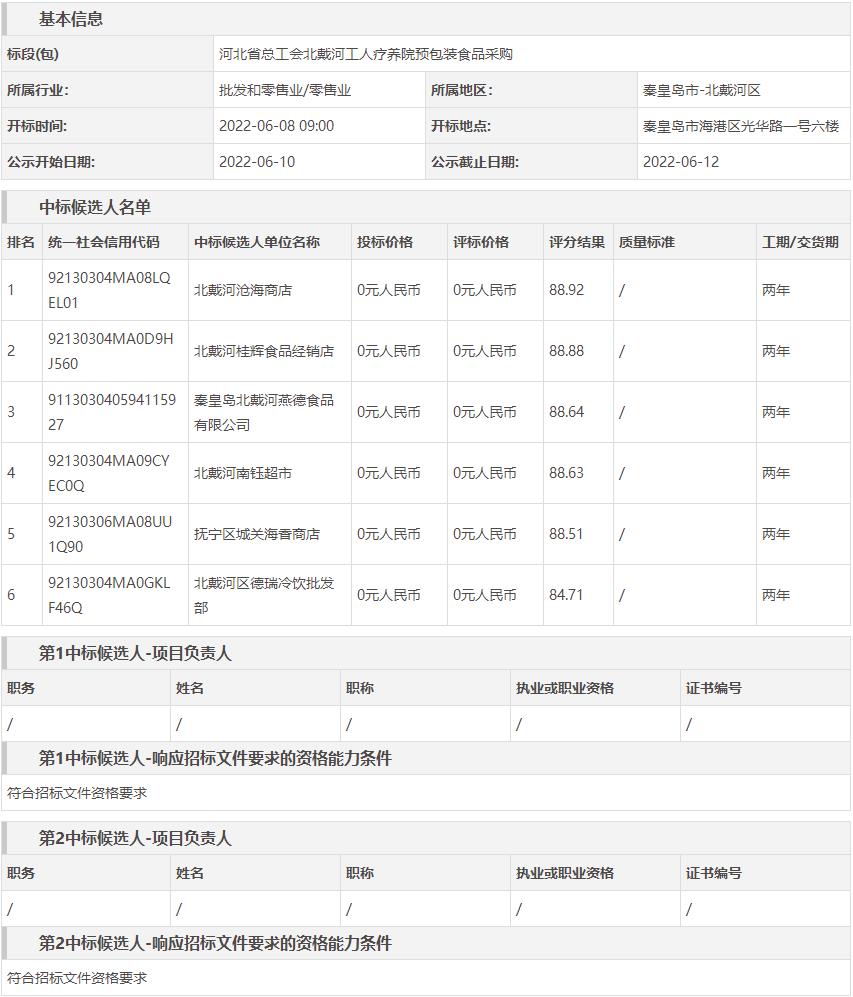Select candidate name 北戴河沧海商店
The image size is (853, 997).
coord(242,290)
